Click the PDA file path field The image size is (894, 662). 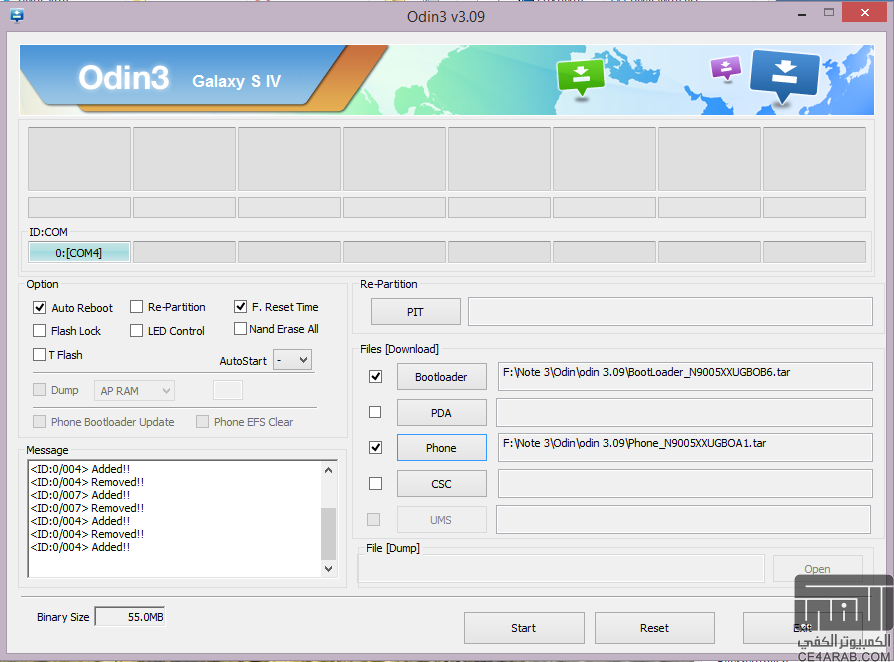point(684,412)
